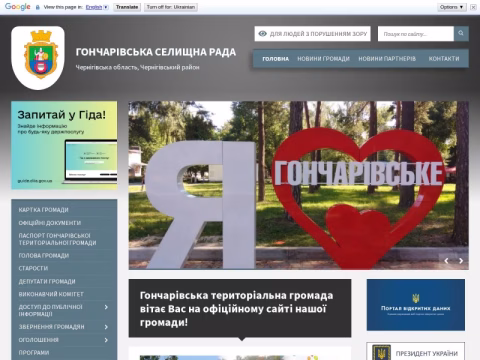This screenshot has height=360, width=480.
Task: Open the Головна menu tab
Action: point(275,59)
